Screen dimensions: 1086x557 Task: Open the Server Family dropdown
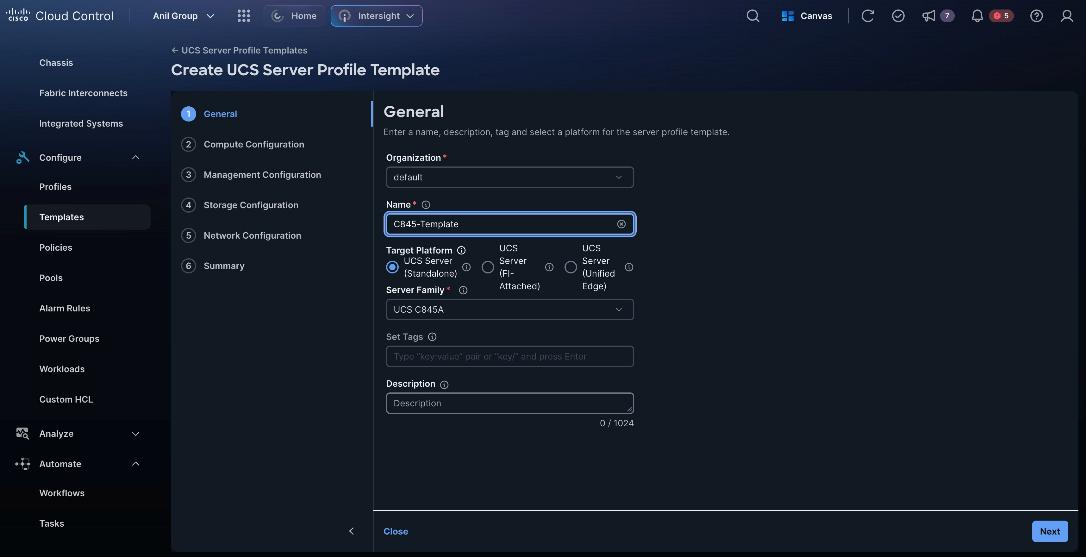(x=510, y=310)
